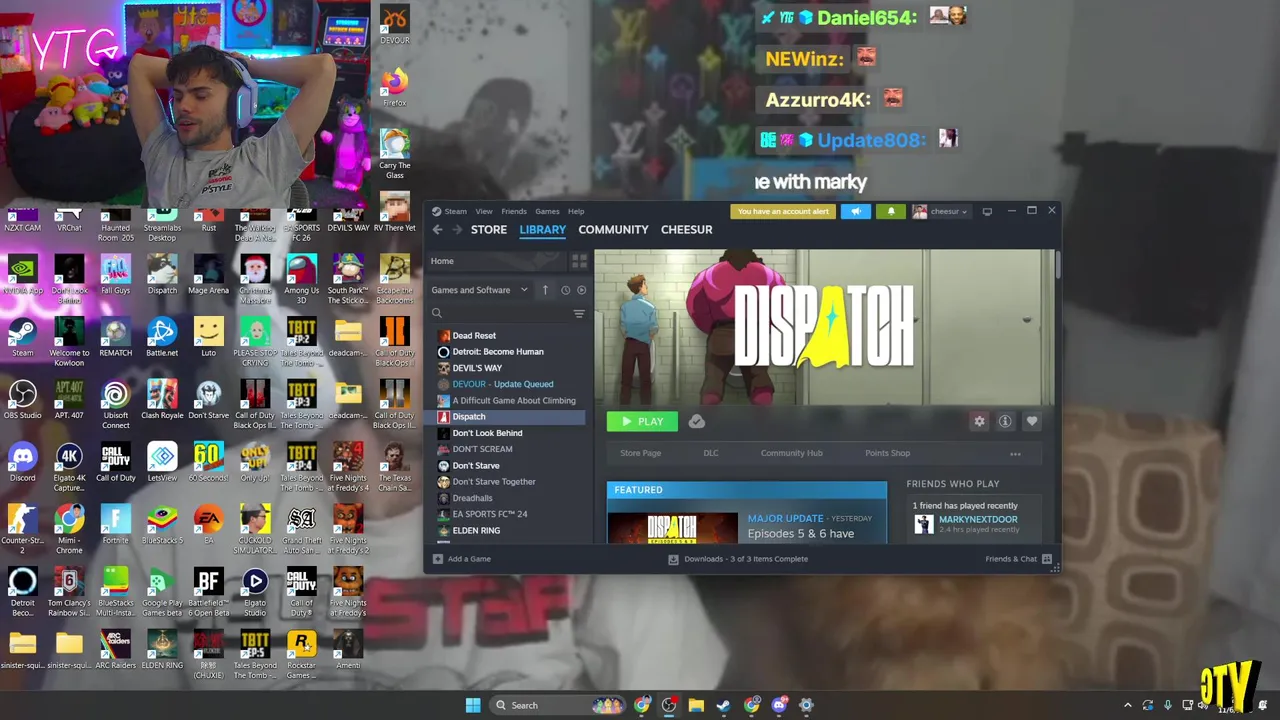Open the Community Hub link
Viewport: 1280px width, 720px height.
point(791,453)
